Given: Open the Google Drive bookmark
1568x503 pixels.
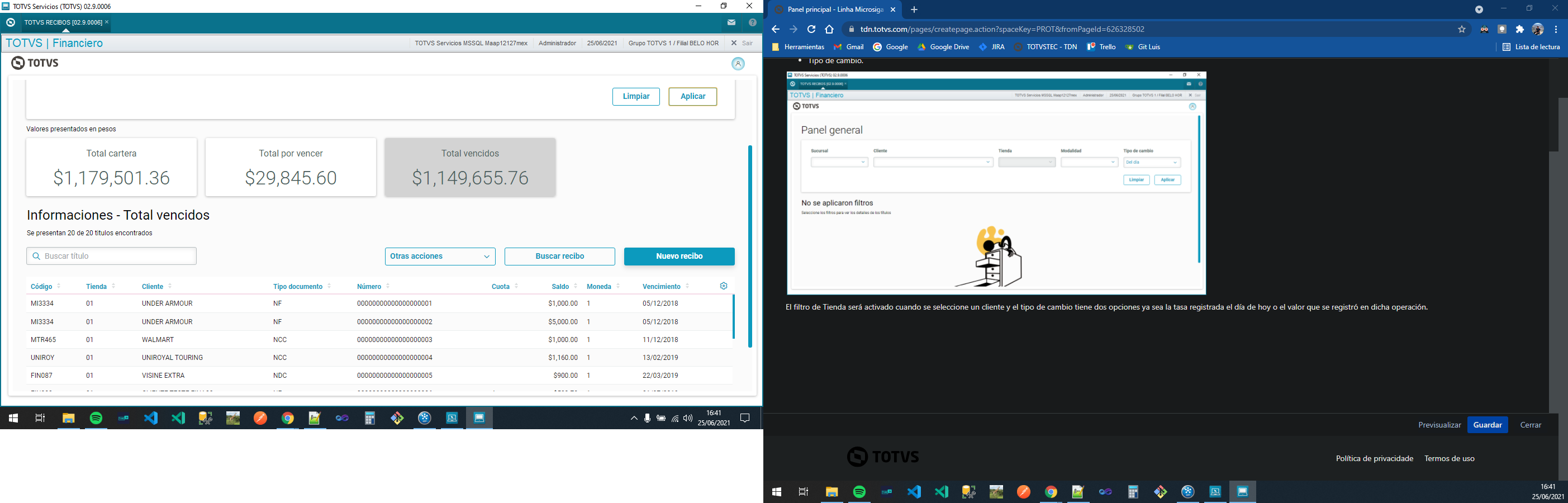Looking at the screenshot, I should point(943,47).
